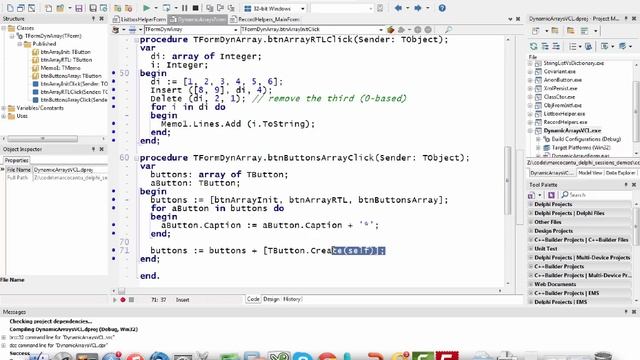Viewport: 640px width, 360px height.
Task: Expand the Other Files palette category
Action: (531, 222)
